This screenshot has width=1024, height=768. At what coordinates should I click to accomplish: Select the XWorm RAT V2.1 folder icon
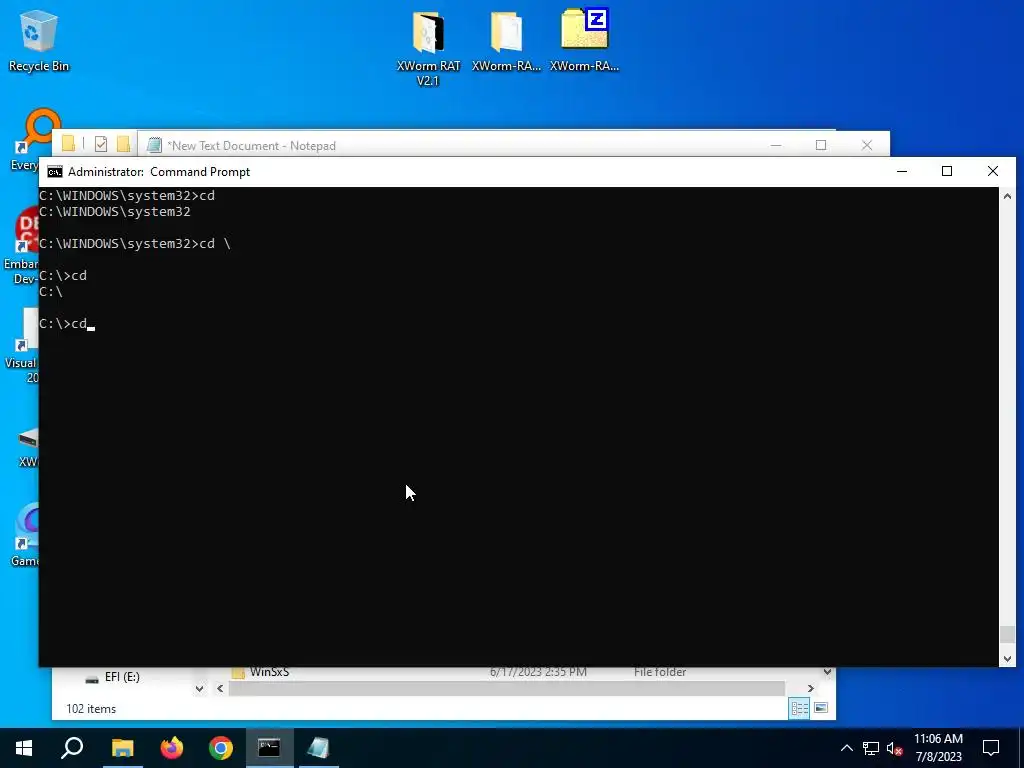(x=428, y=47)
